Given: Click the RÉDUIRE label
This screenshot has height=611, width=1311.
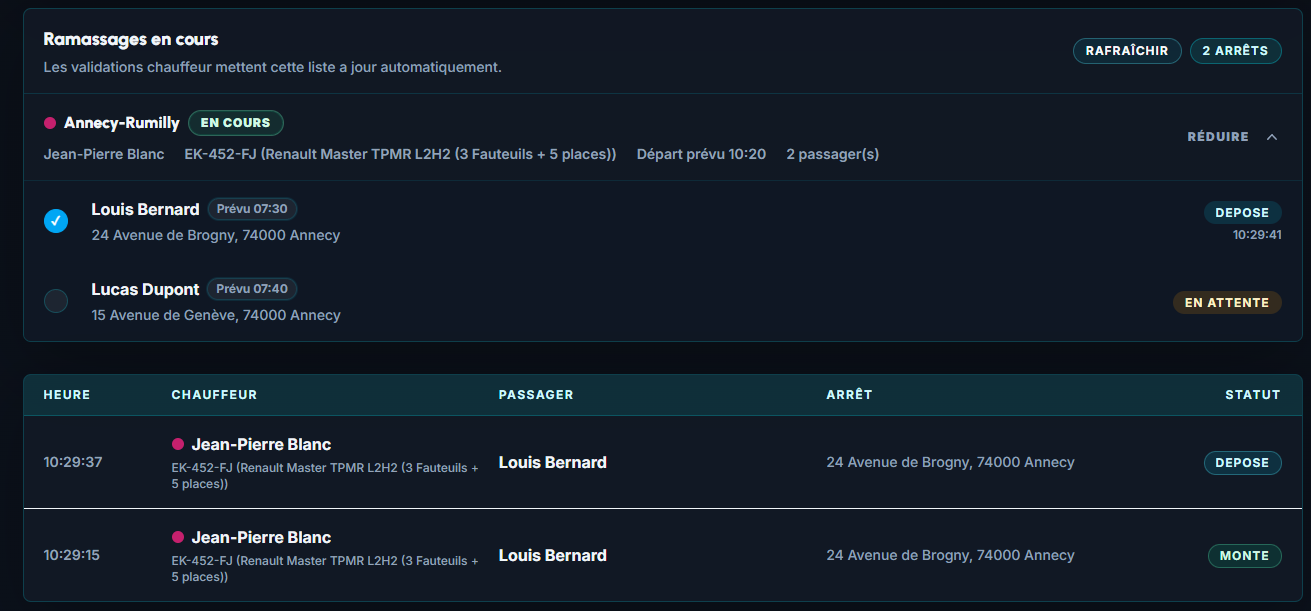Looking at the screenshot, I should (1217, 137).
